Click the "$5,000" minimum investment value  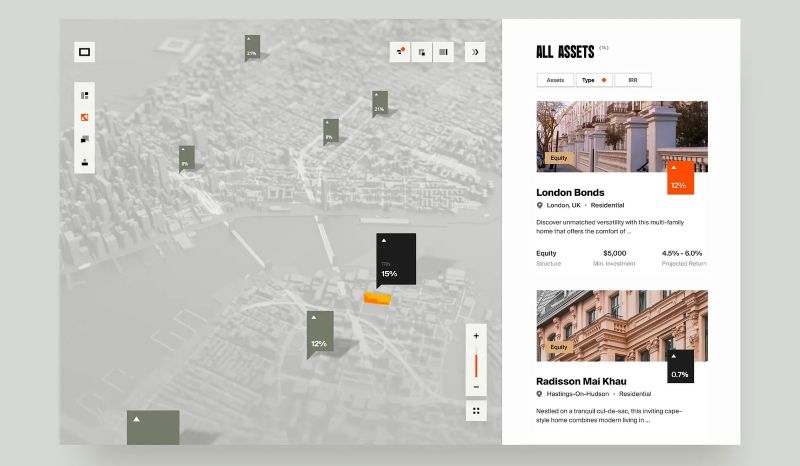point(614,253)
